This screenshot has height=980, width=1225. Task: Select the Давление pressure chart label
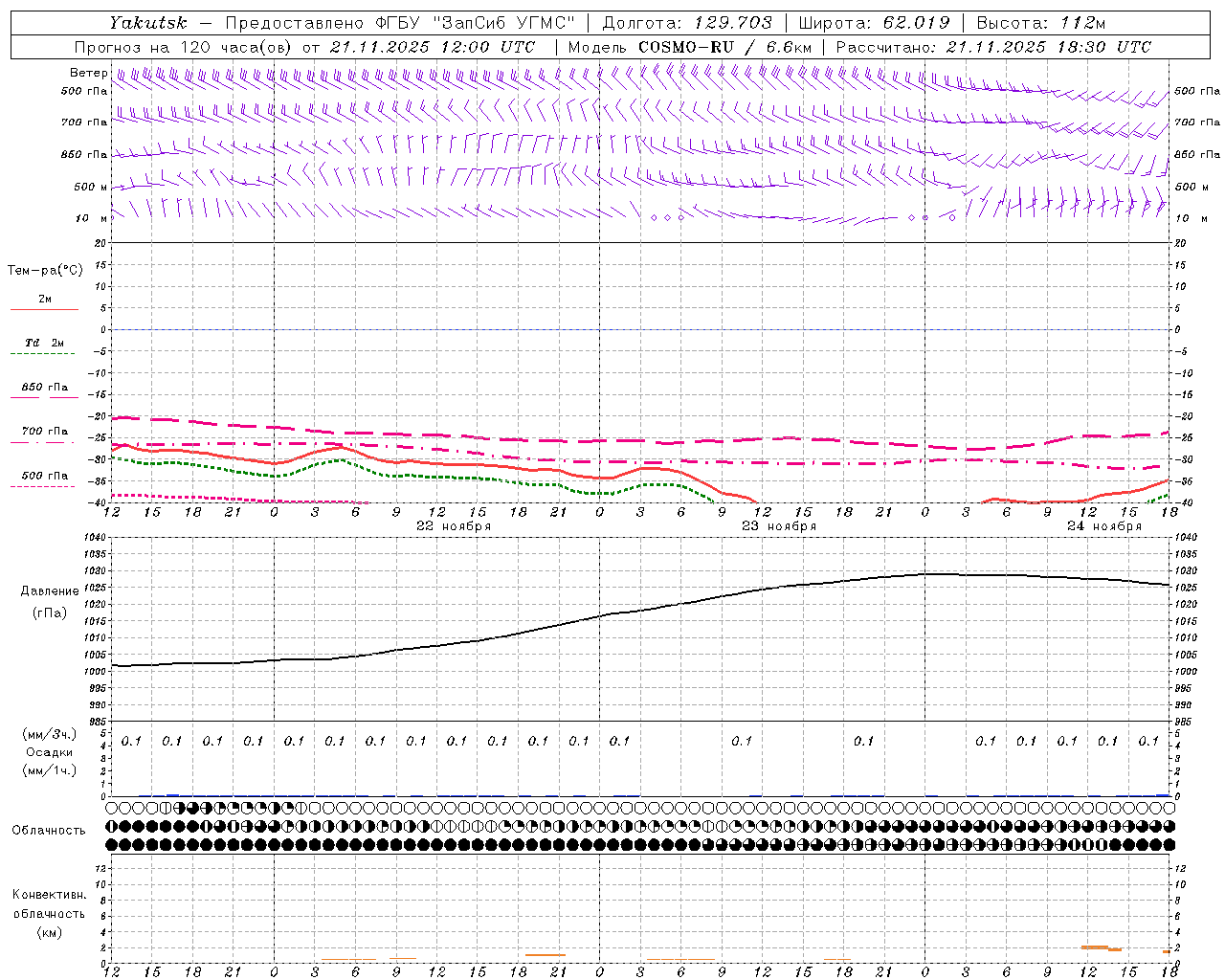pos(50,591)
